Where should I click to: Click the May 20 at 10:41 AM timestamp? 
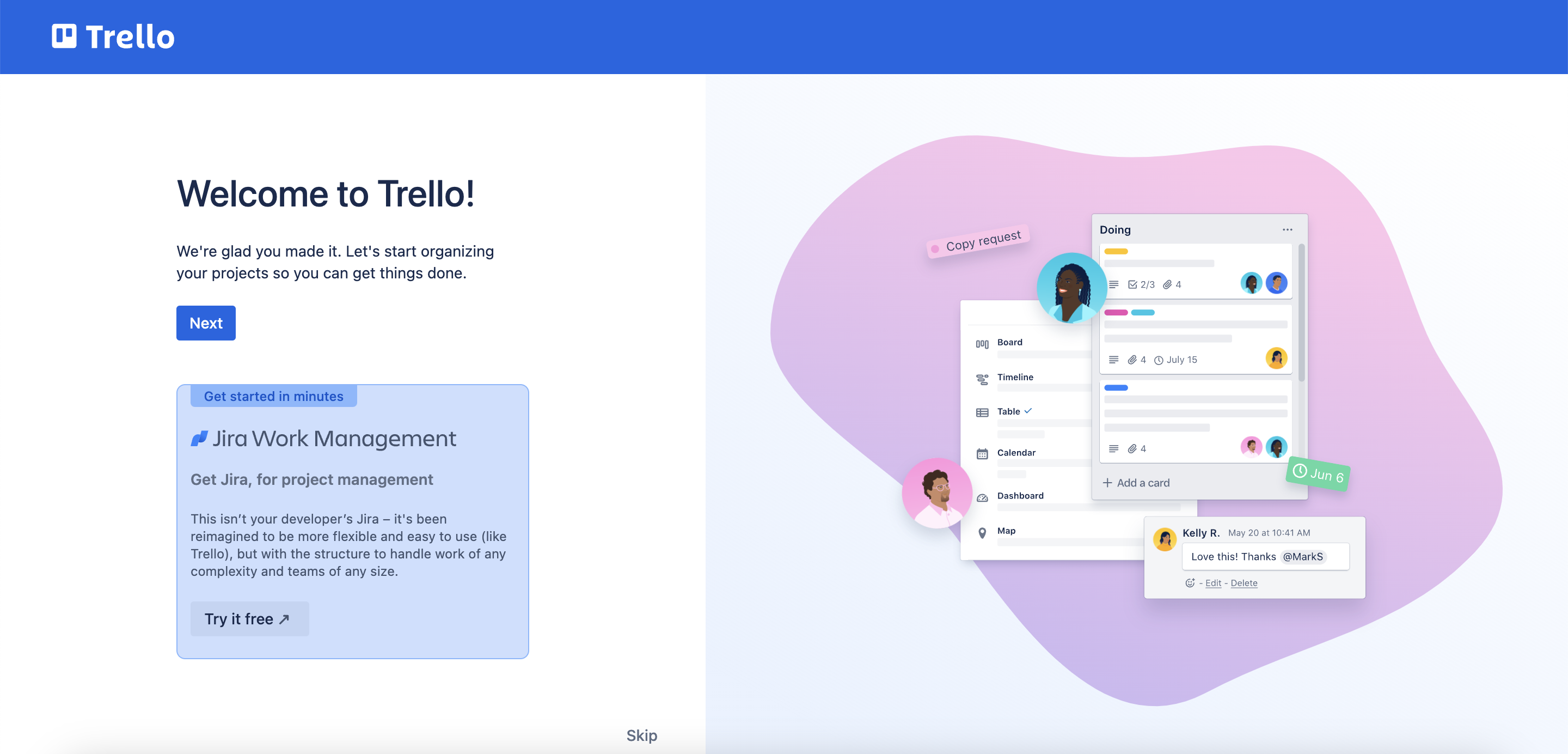[1269, 532]
